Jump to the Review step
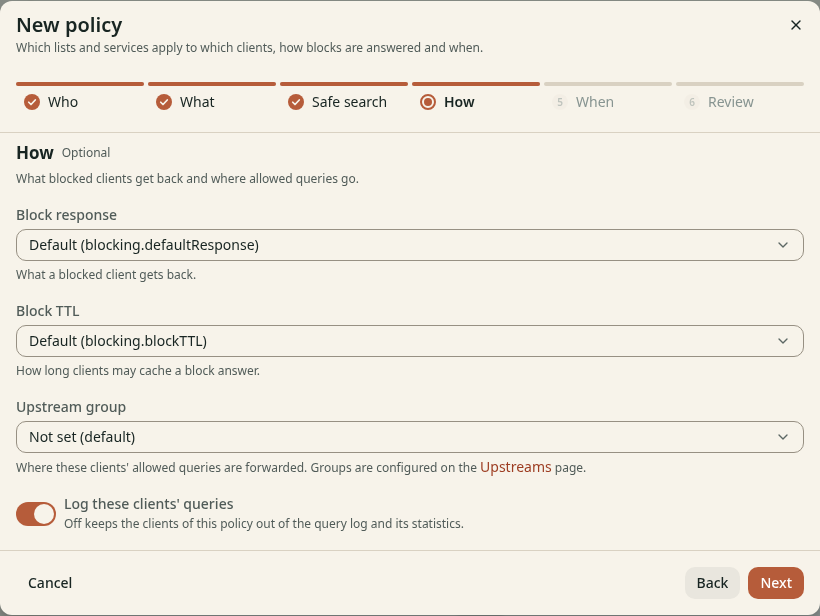Image resolution: width=820 pixels, height=616 pixels. 739,97
